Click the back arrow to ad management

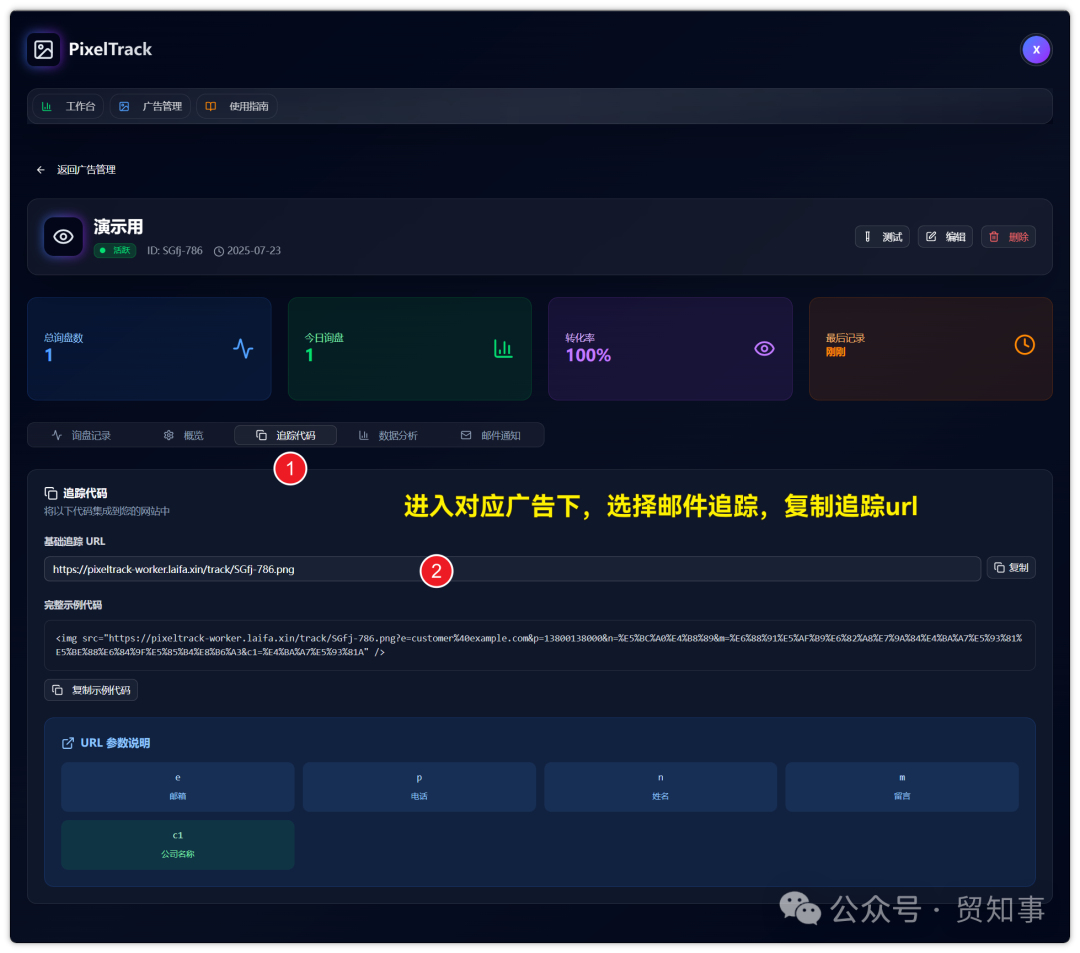(x=41, y=169)
